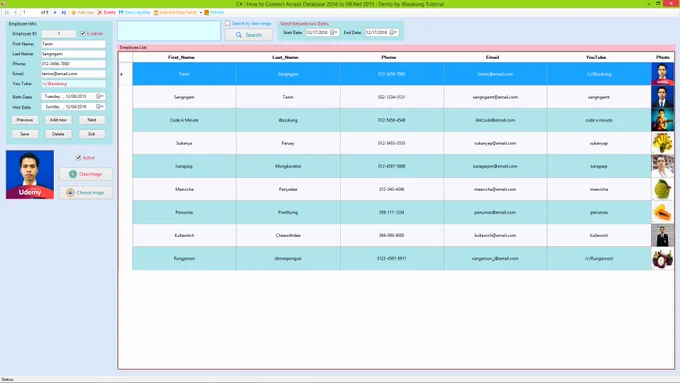680x383 pixels.
Task: Sort by Email column header
Action: tap(495, 57)
